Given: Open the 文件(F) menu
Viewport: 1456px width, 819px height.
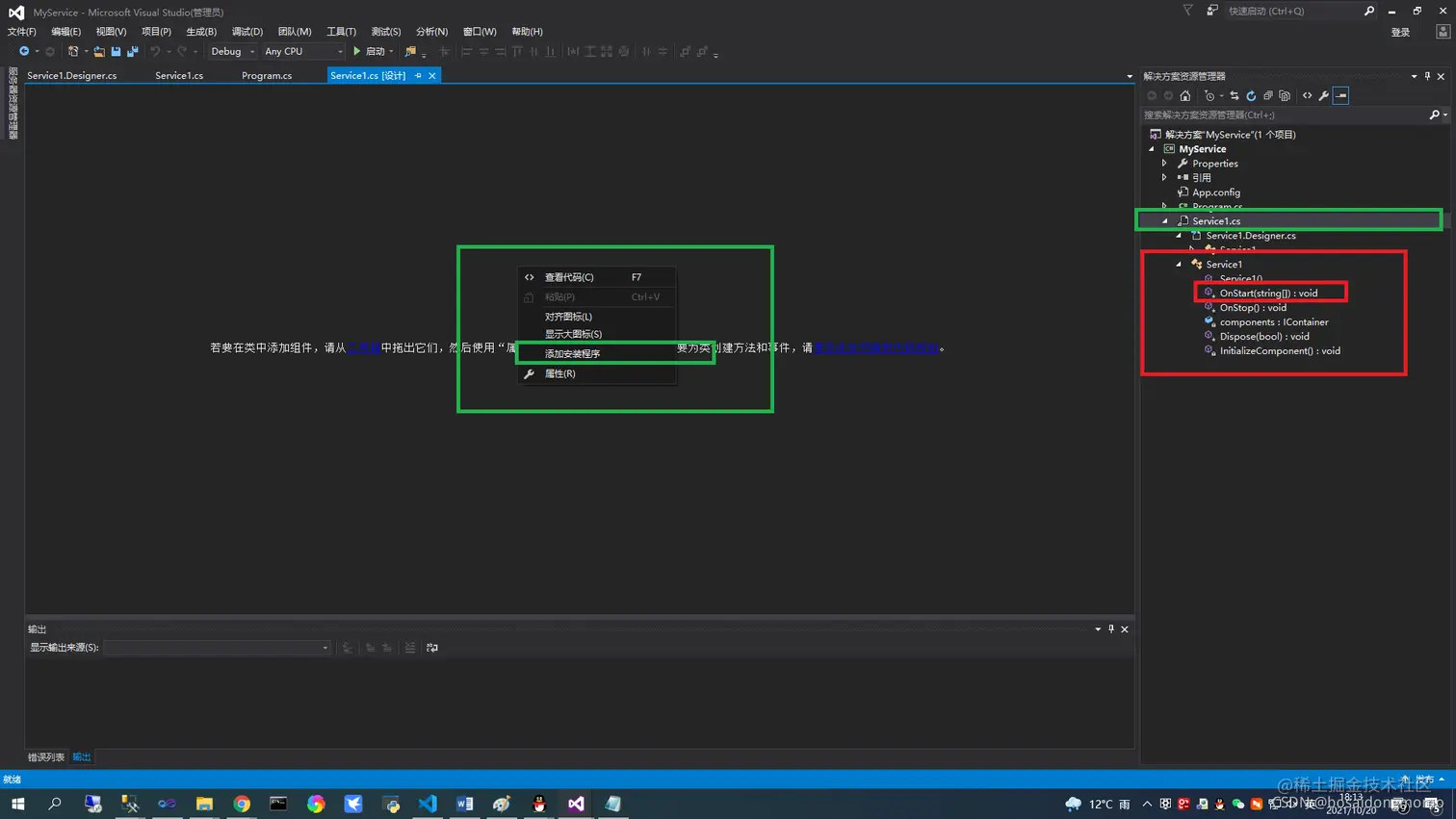Looking at the screenshot, I should (22, 32).
